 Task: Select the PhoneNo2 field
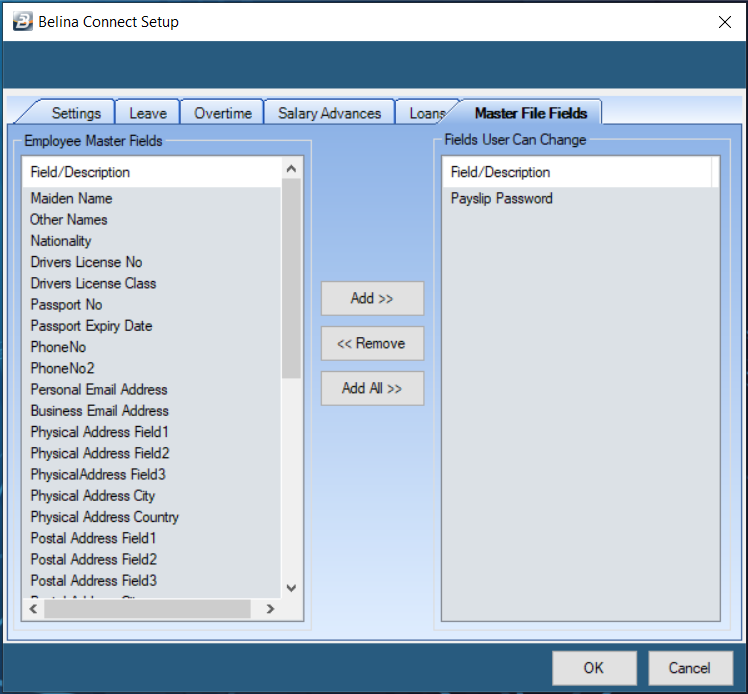(x=62, y=368)
